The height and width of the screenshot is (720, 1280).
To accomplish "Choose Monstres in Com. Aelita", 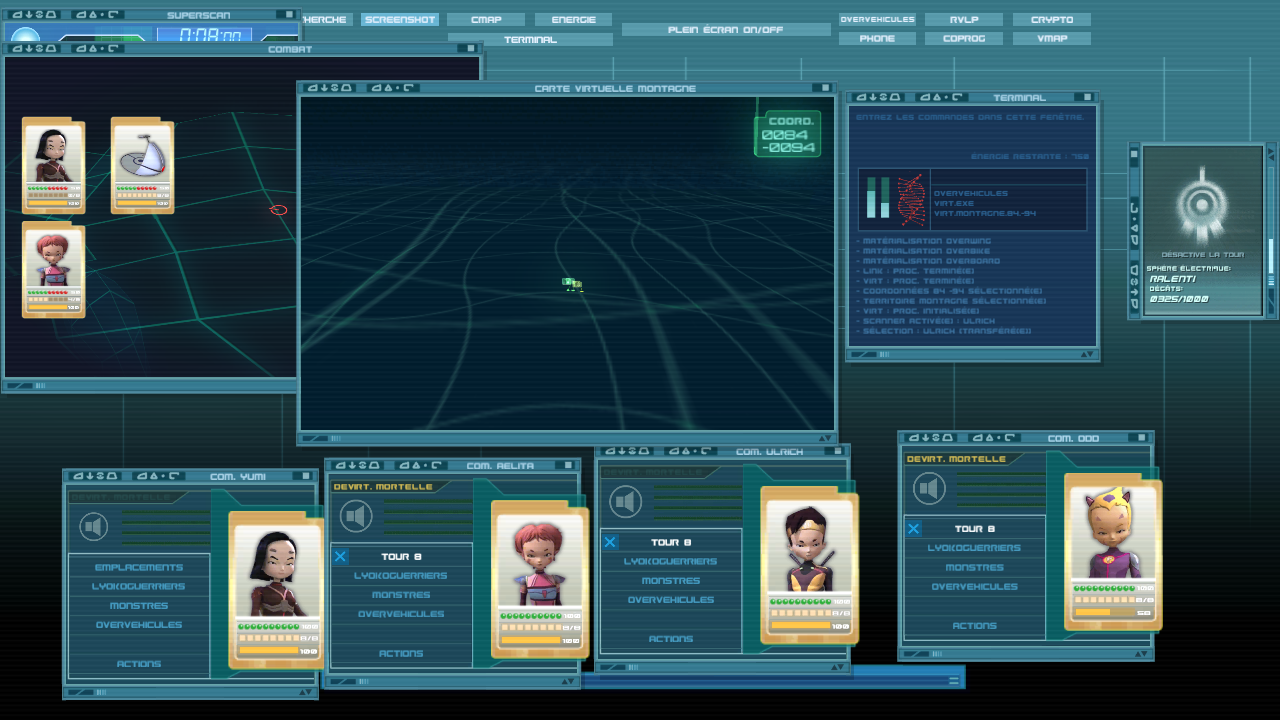I will click(x=401, y=594).
